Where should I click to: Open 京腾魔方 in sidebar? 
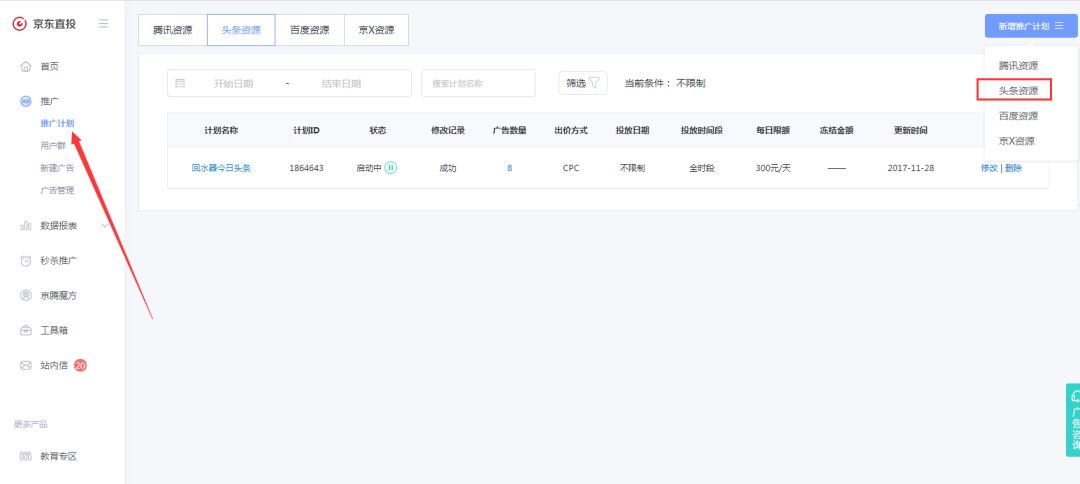[59, 295]
